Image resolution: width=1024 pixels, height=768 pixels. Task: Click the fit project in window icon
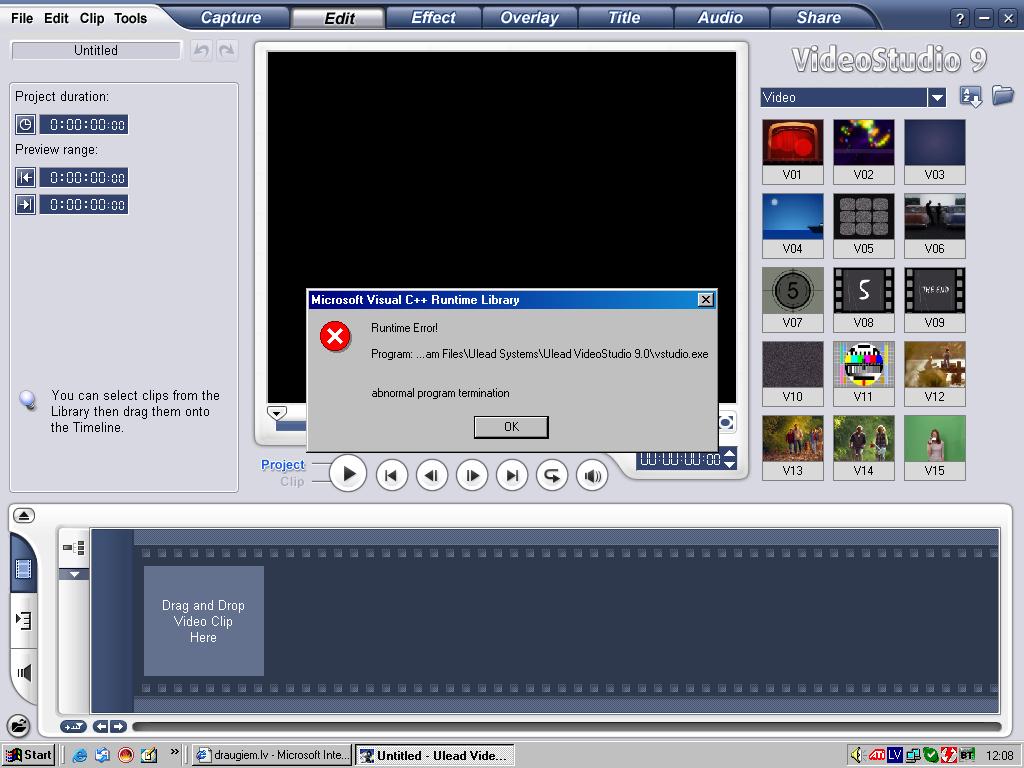pos(73,726)
